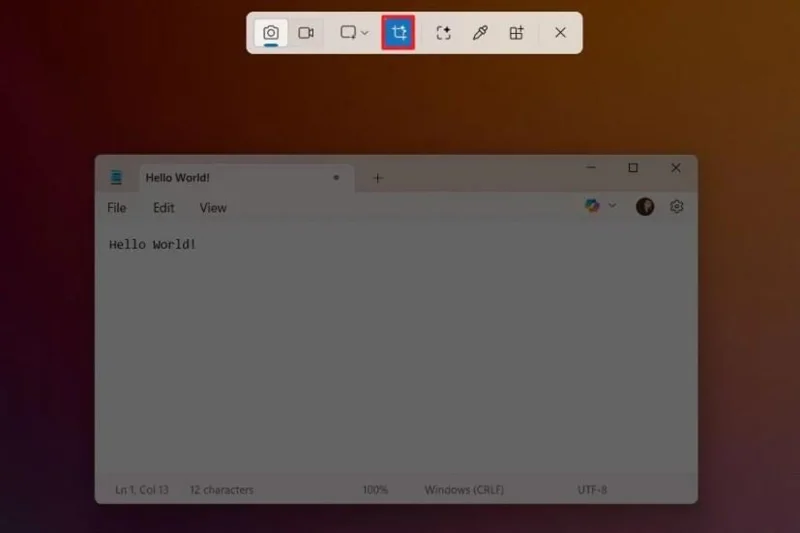Open the 100% zoom status entry

375,490
